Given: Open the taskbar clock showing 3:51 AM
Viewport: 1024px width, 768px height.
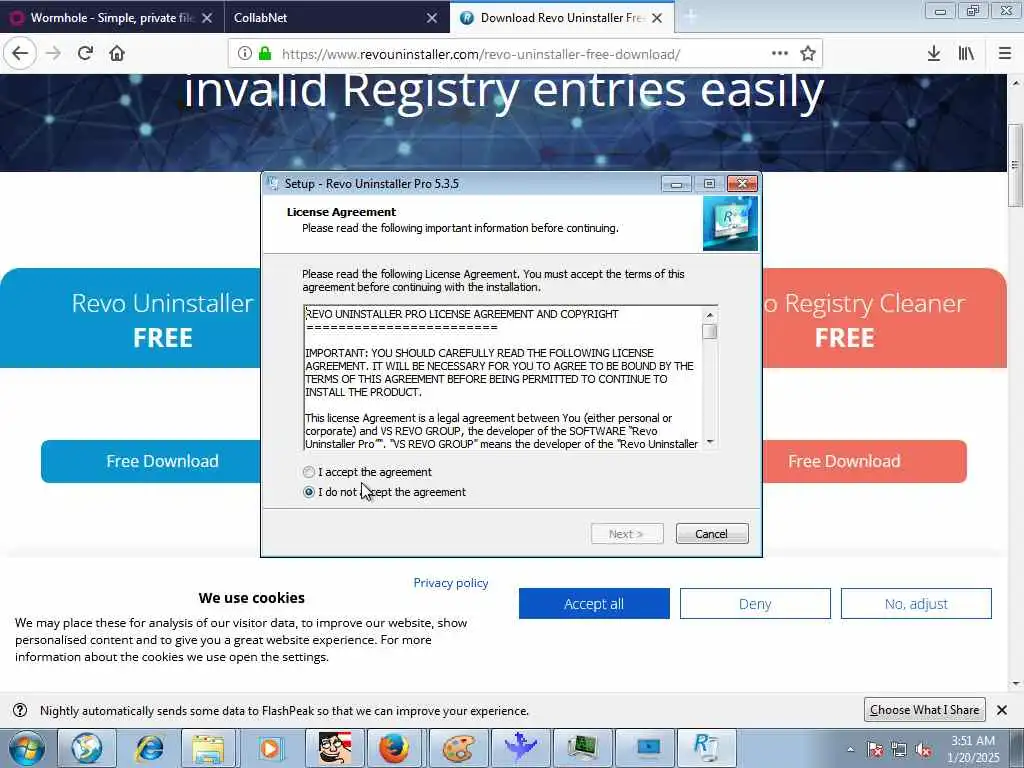Looking at the screenshot, I should [973, 749].
